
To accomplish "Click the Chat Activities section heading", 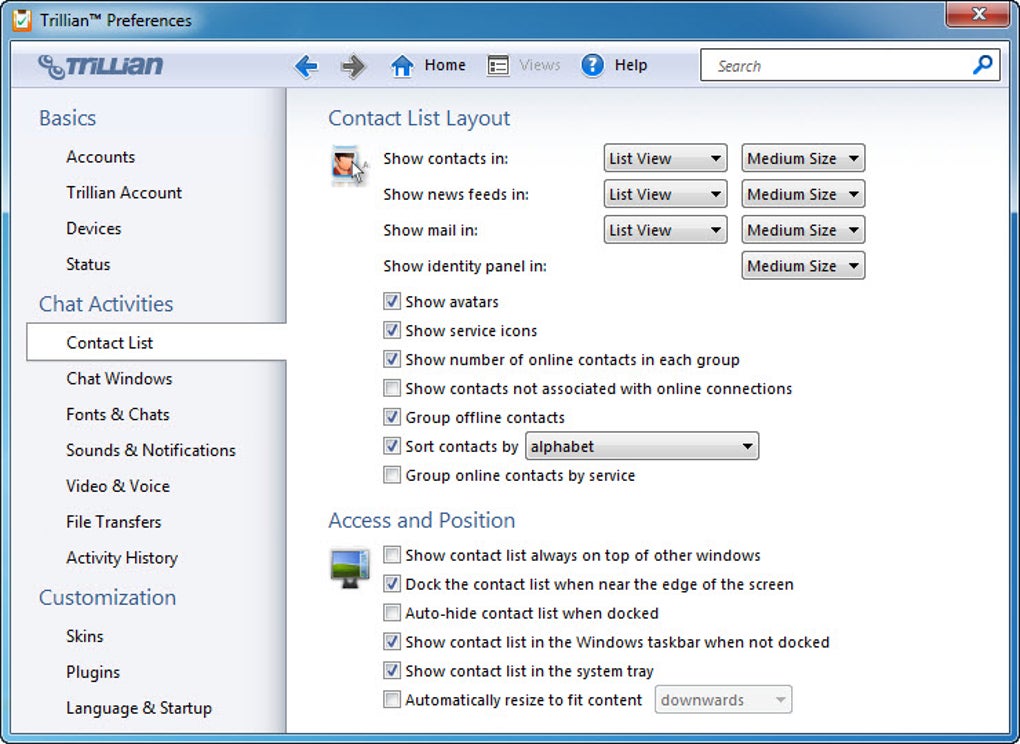I will (106, 304).
